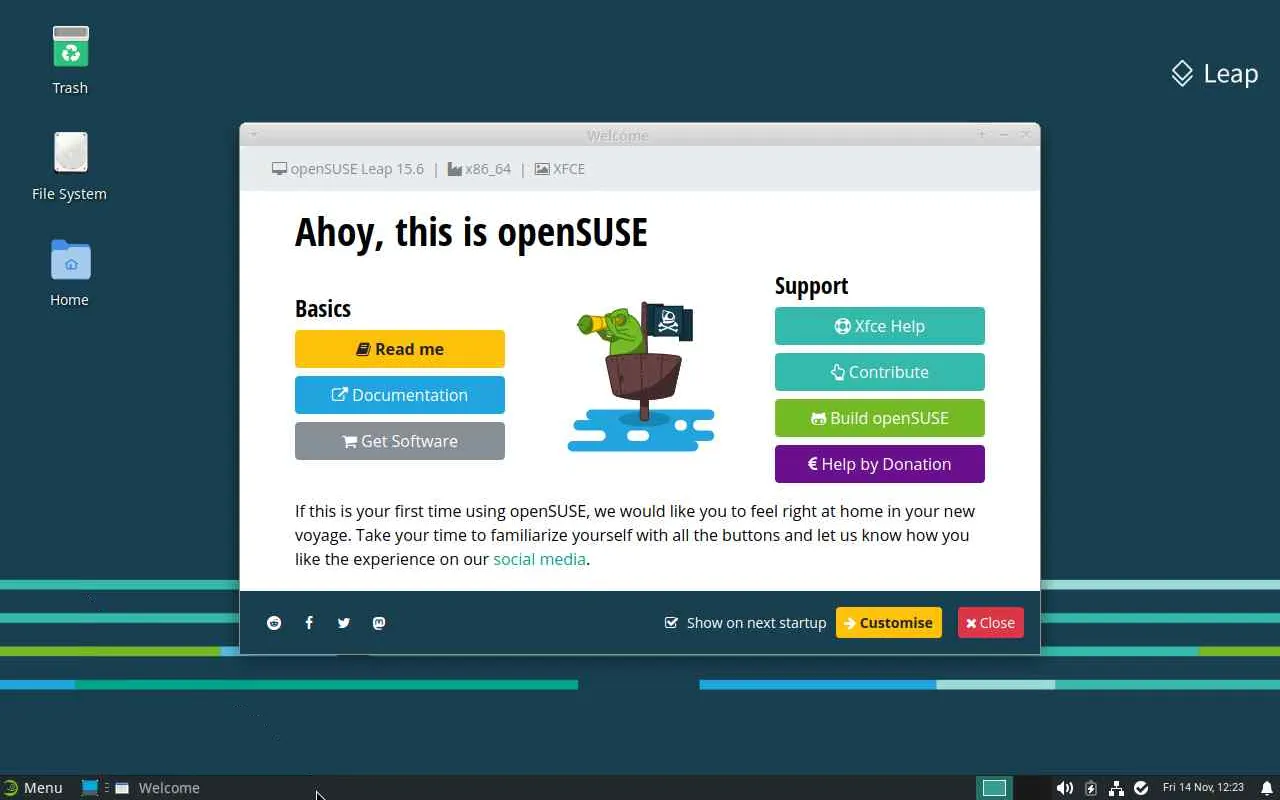
Task: Click the x86_64 architecture label
Action: (479, 169)
